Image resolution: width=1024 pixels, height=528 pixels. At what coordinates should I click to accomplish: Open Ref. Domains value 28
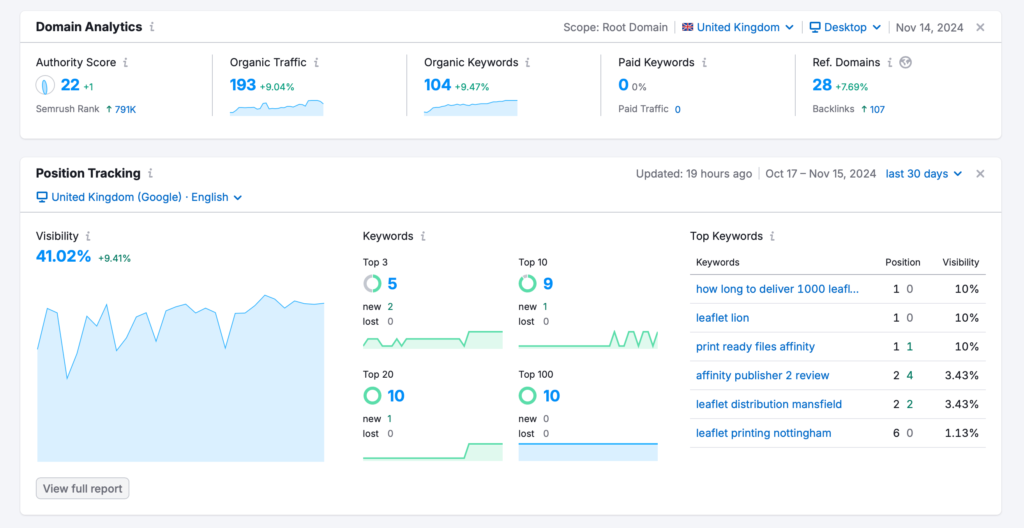(x=822, y=85)
